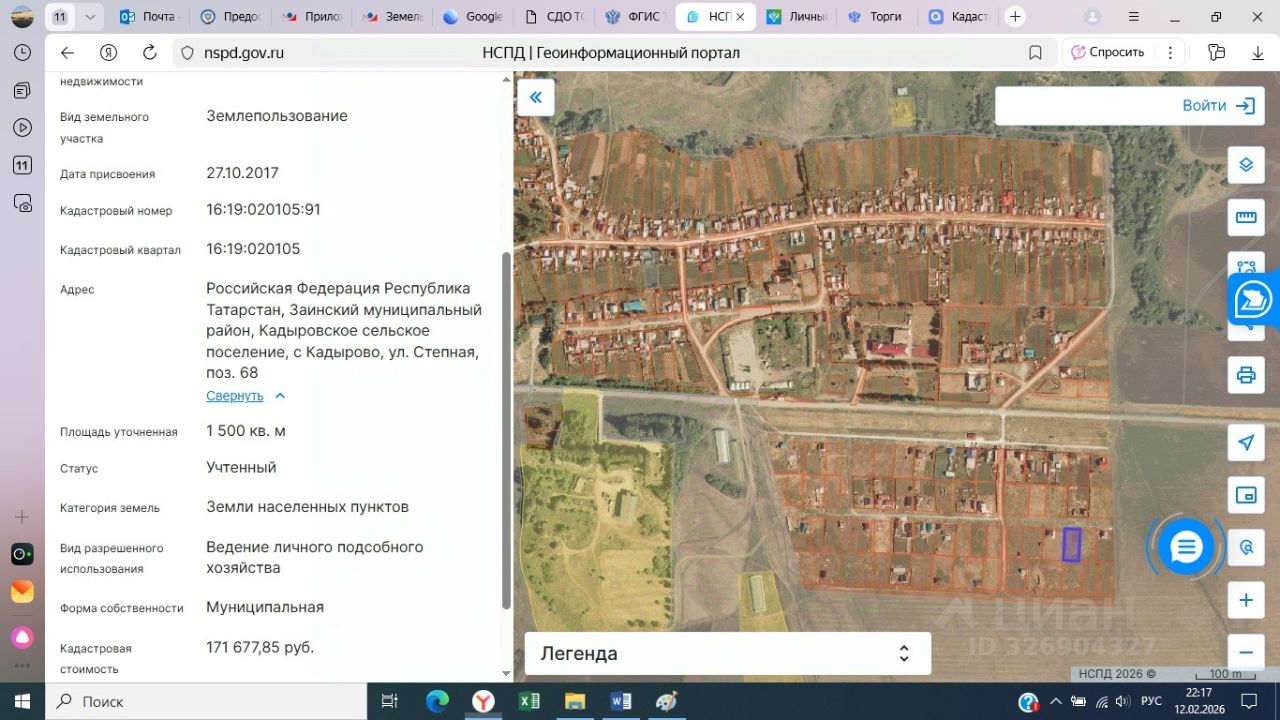Print the current map view

(x=1246, y=375)
